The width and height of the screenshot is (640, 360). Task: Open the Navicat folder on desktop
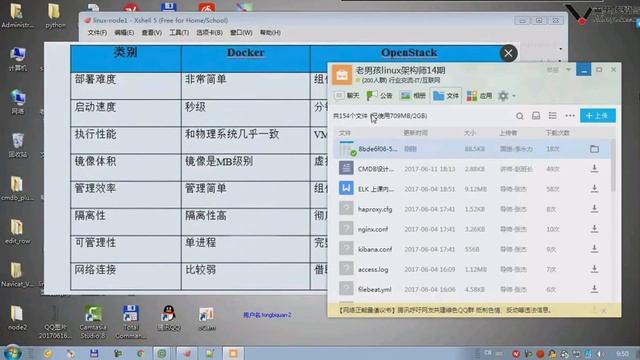point(17,275)
